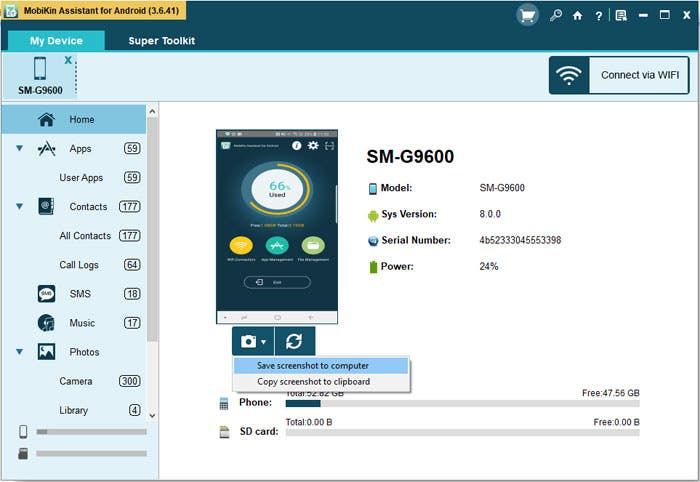Screen dimensions: 700x482
Task: Open the Super Toolkit tab
Action: pos(162,41)
